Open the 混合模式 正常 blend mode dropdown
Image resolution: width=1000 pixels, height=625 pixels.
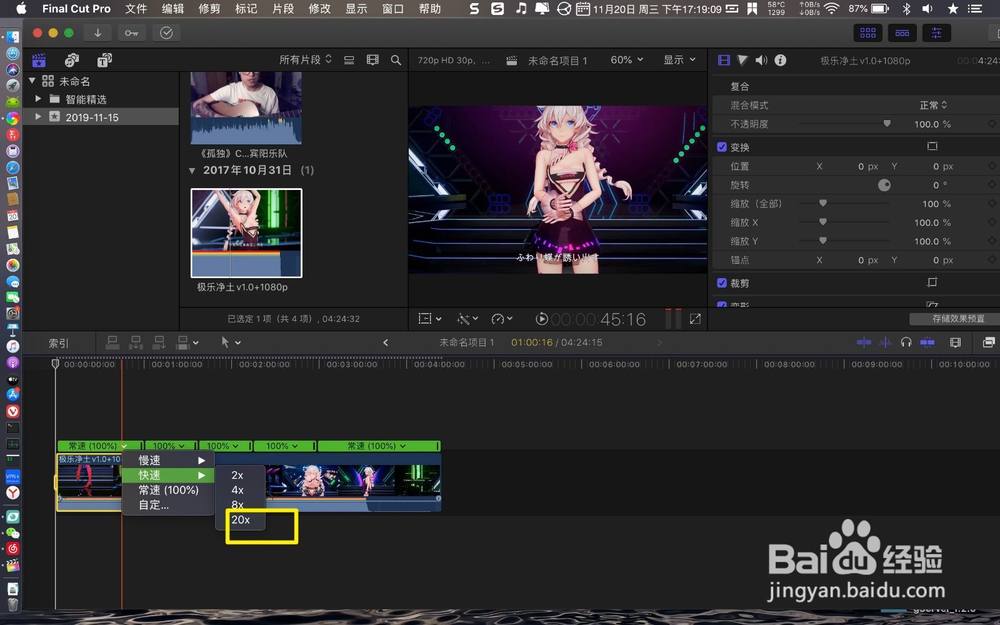coord(933,105)
